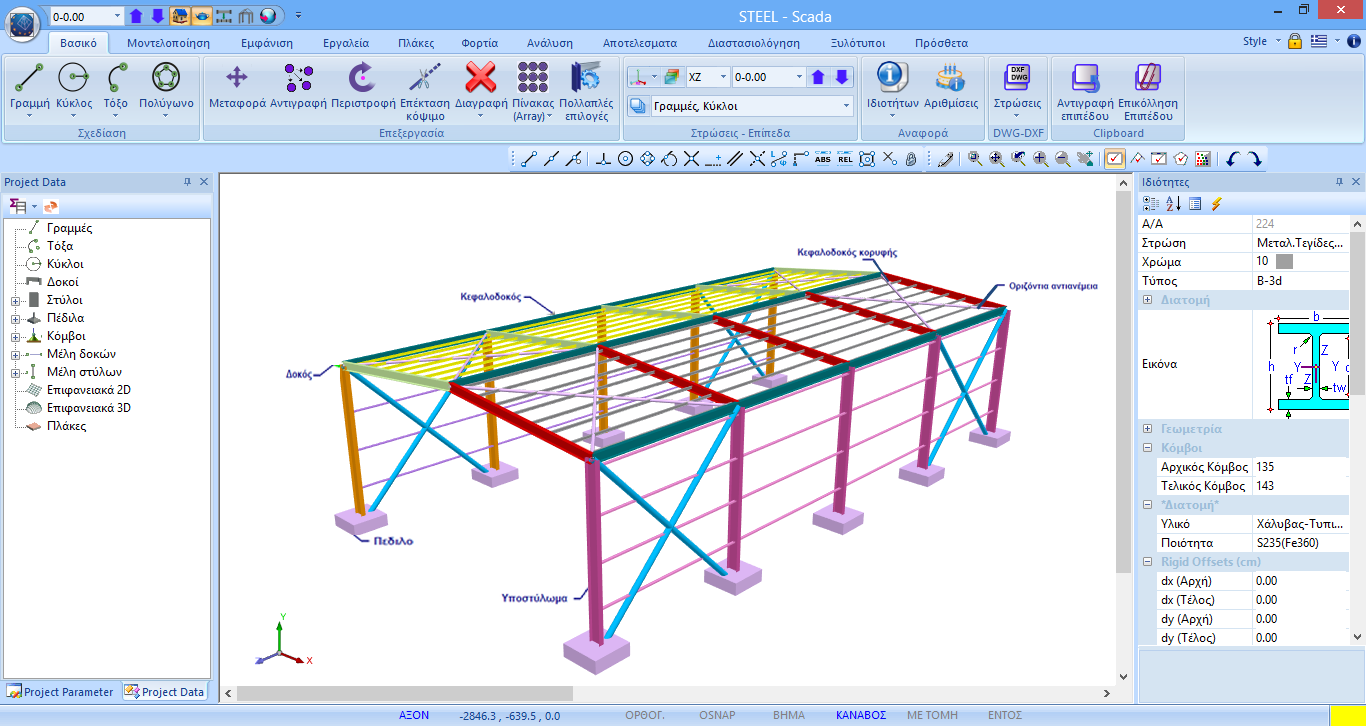Click the parallel lines snap icon
The image size is (1366, 726).
point(735,158)
